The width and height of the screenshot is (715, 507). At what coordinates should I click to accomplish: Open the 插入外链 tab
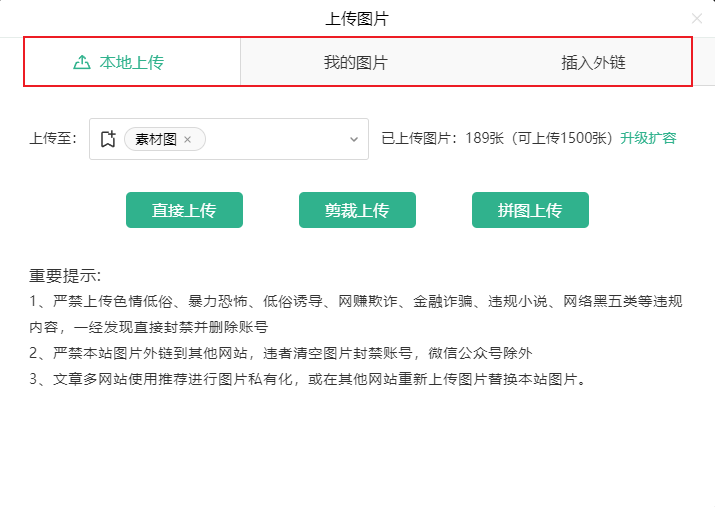pos(593,62)
